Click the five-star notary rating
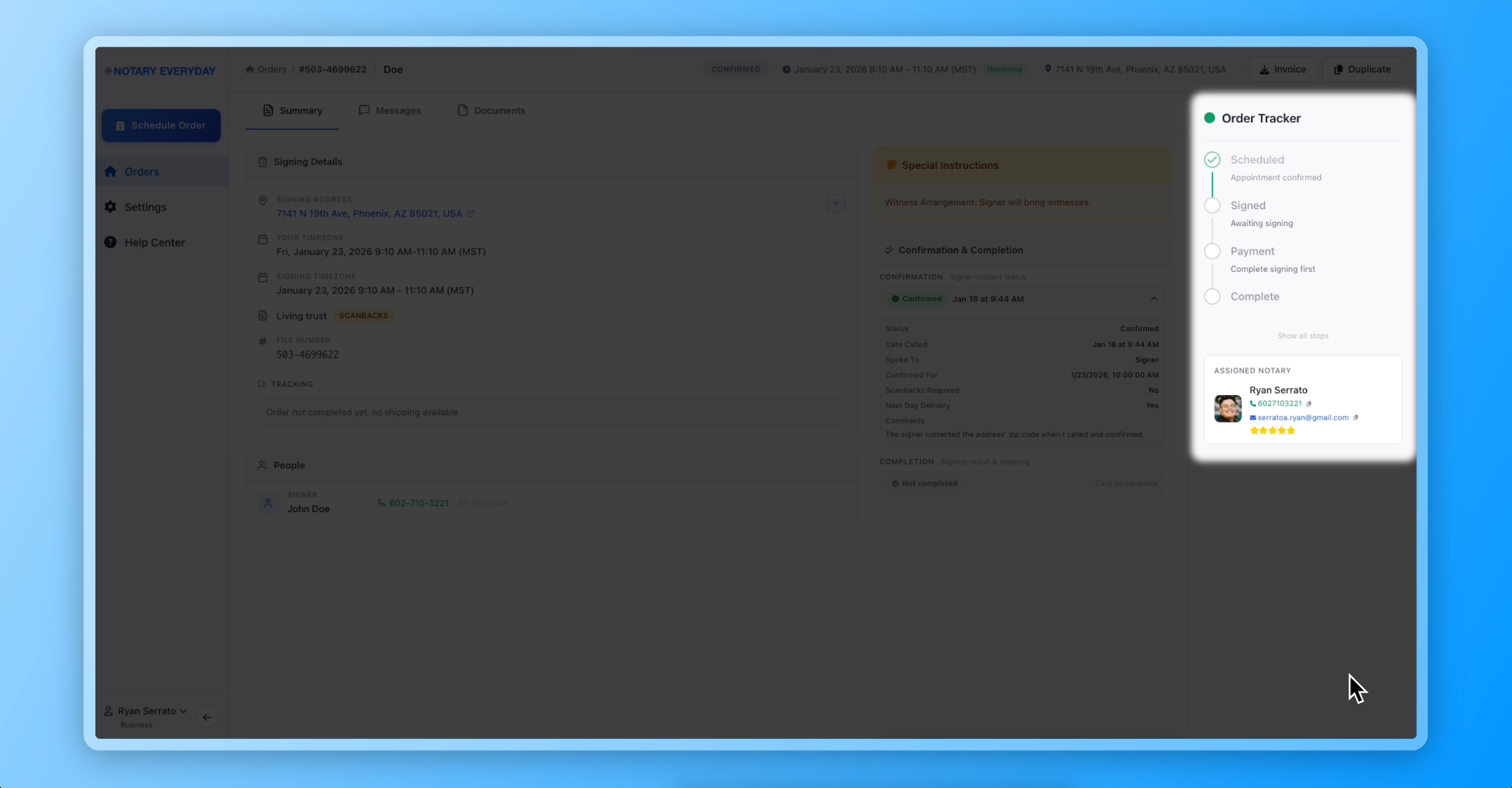Viewport: 1512px width, 788px height. point(1272,430)
